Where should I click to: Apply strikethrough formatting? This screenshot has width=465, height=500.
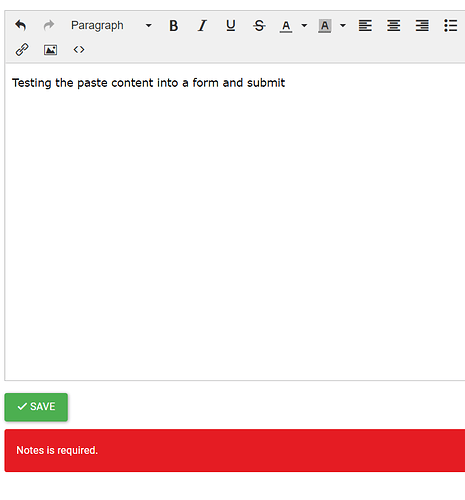tap(259, 26)
